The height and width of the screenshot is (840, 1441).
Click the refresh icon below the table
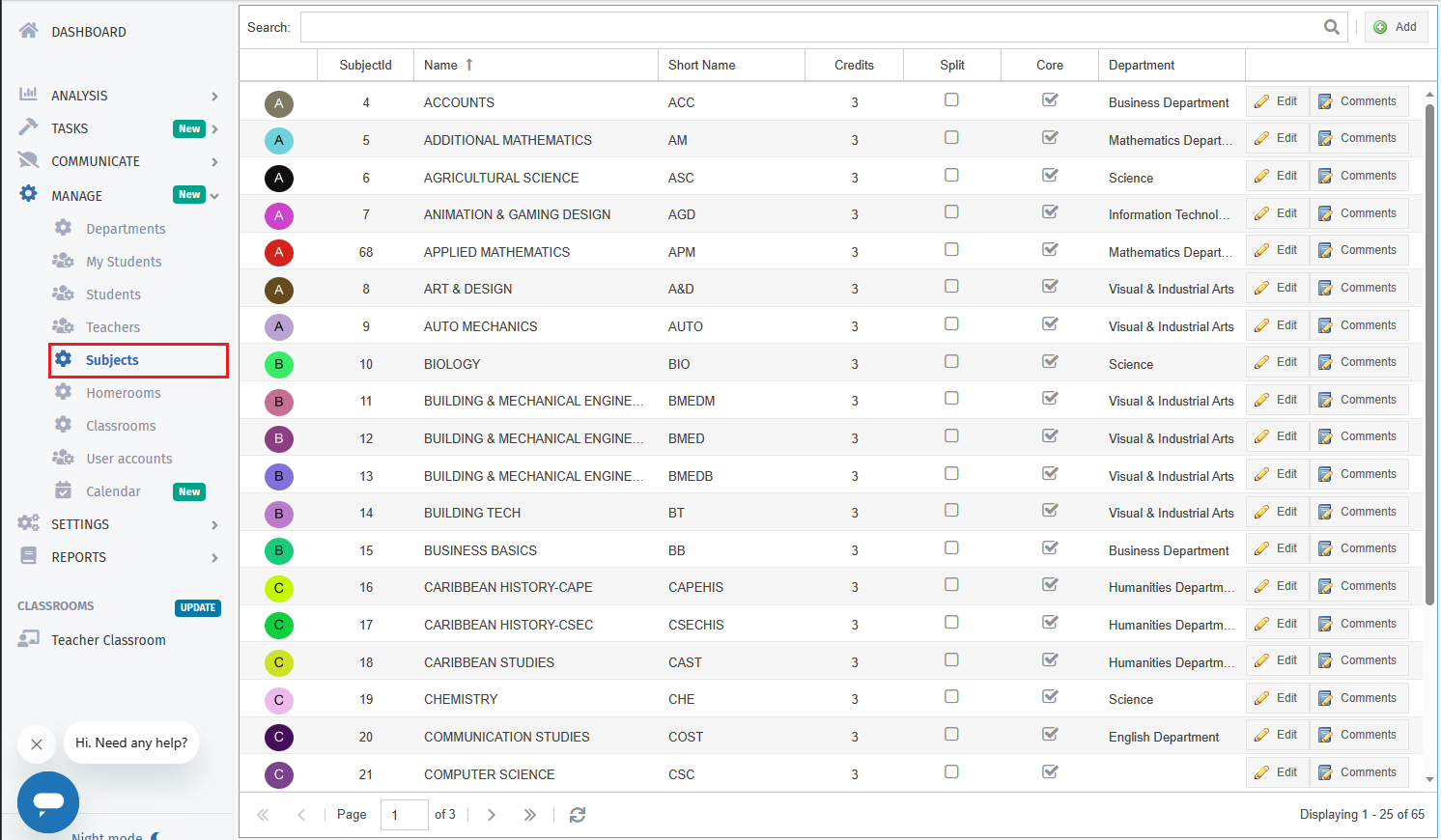578,814
